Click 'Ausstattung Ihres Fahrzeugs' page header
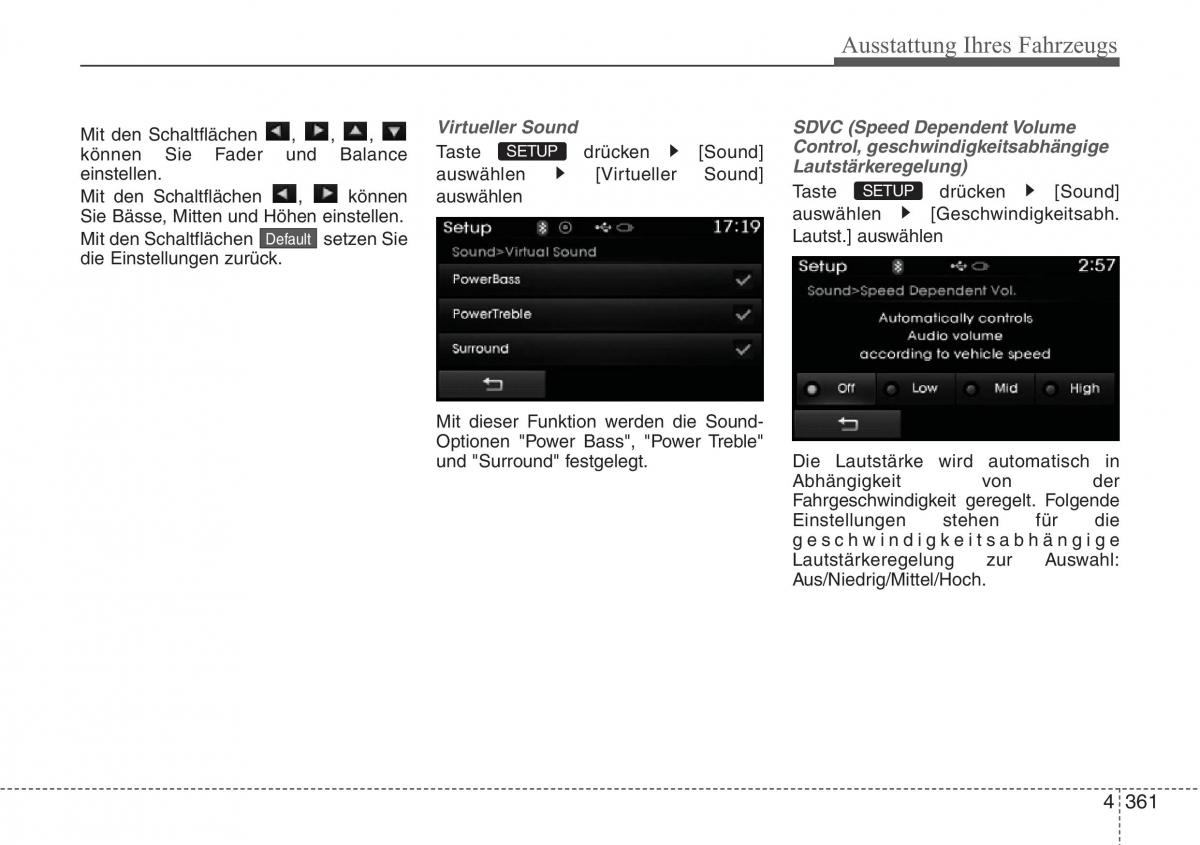The image size is (1200, 845). coord(979,45)
